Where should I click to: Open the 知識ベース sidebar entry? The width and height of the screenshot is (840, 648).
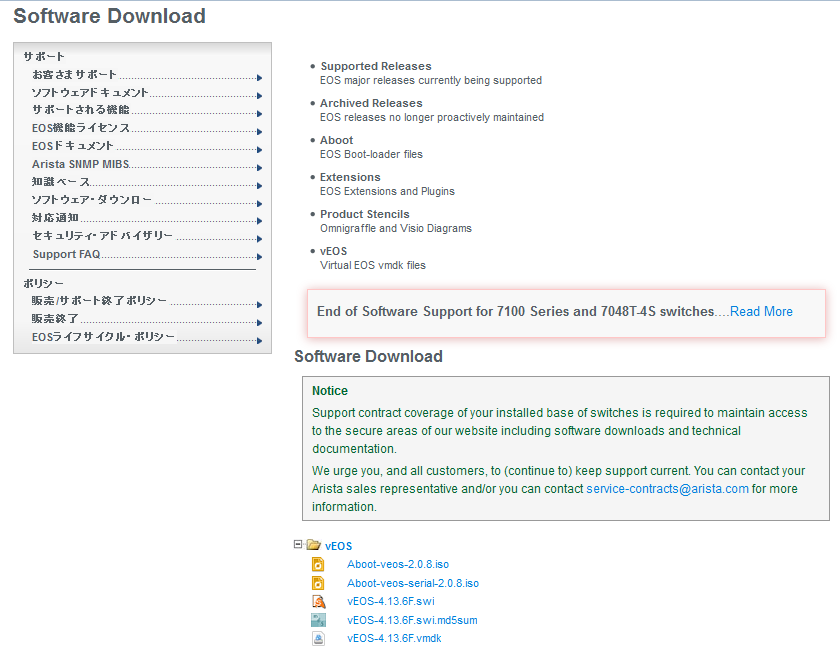[61, 182]
